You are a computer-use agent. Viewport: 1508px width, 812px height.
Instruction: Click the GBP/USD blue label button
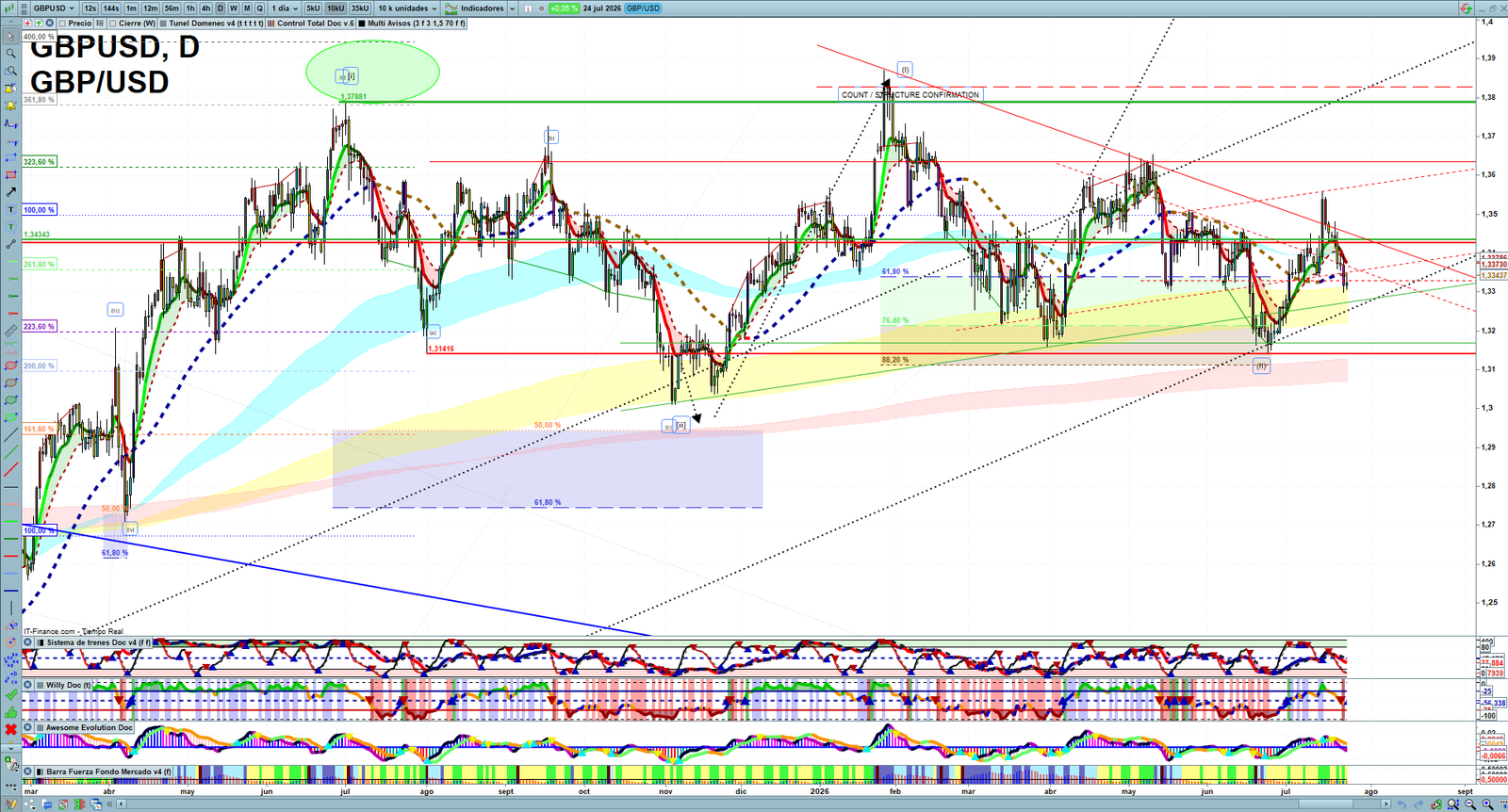[643, 8]
